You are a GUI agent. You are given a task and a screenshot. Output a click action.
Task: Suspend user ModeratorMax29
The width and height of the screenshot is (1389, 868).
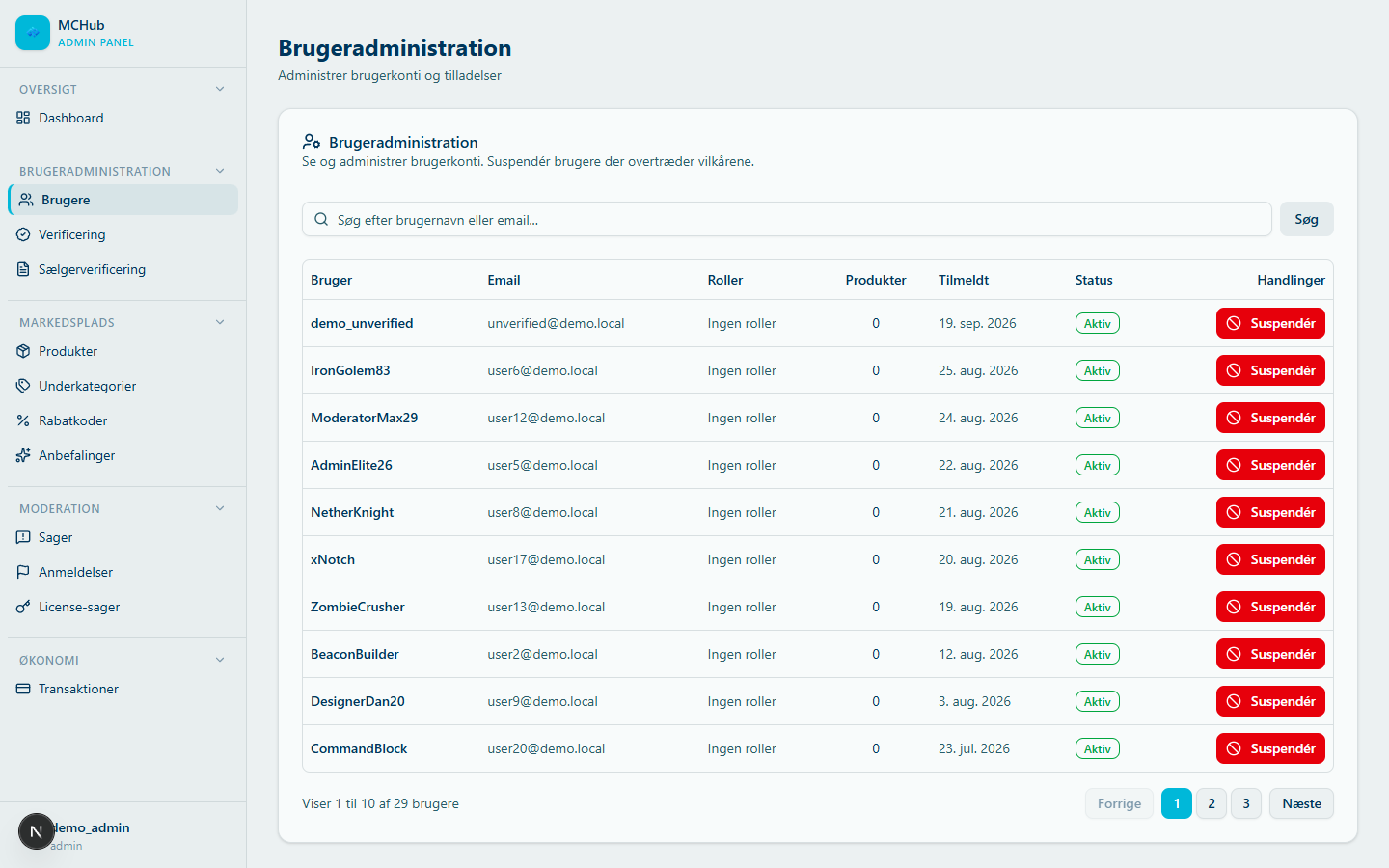coord(1270,418)
